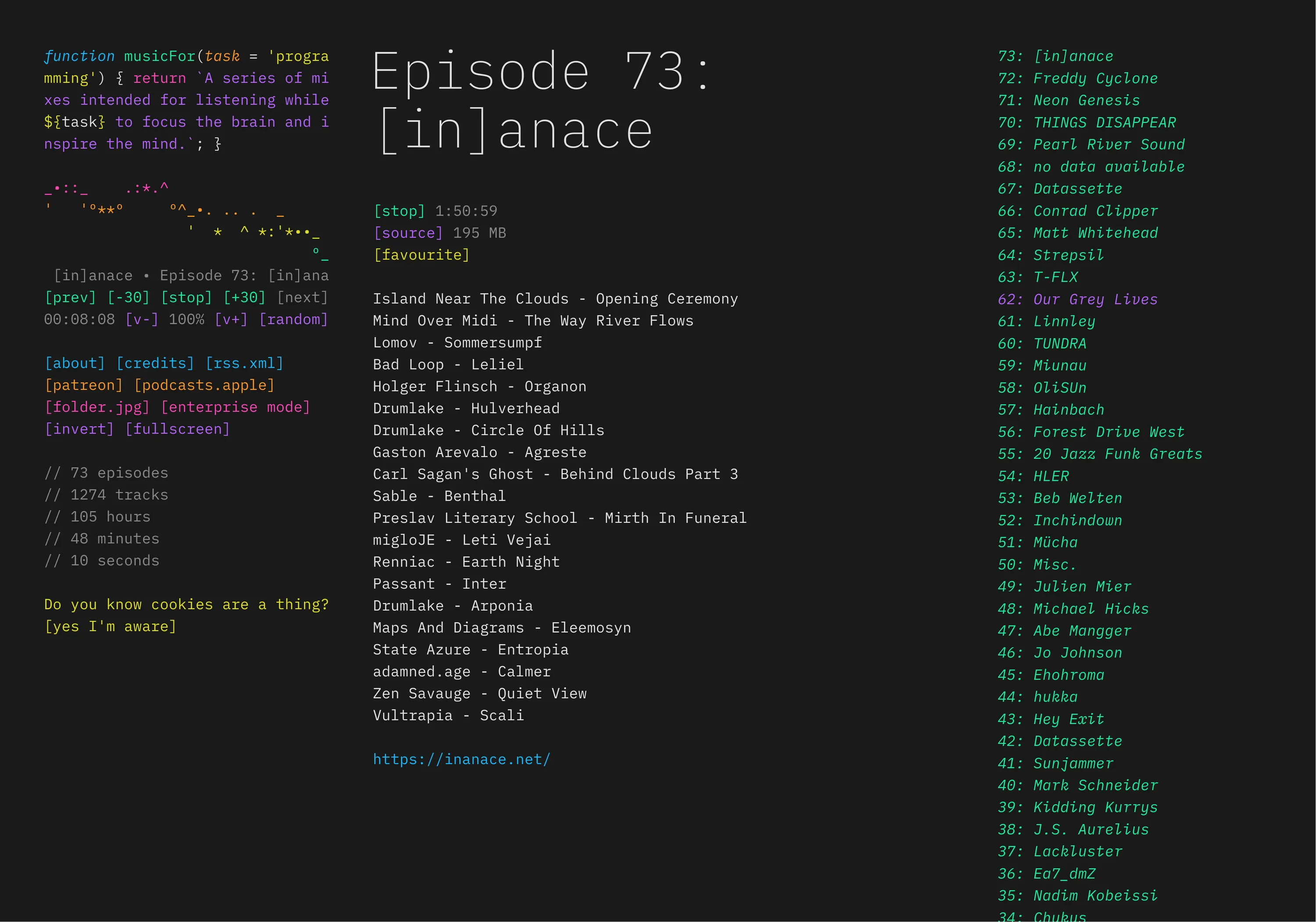Click the [next] episode control

[302, 297]
